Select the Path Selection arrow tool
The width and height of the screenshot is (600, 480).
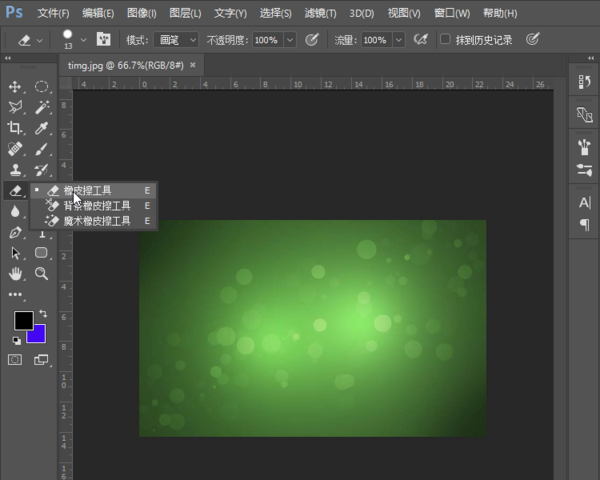(15, 253)
